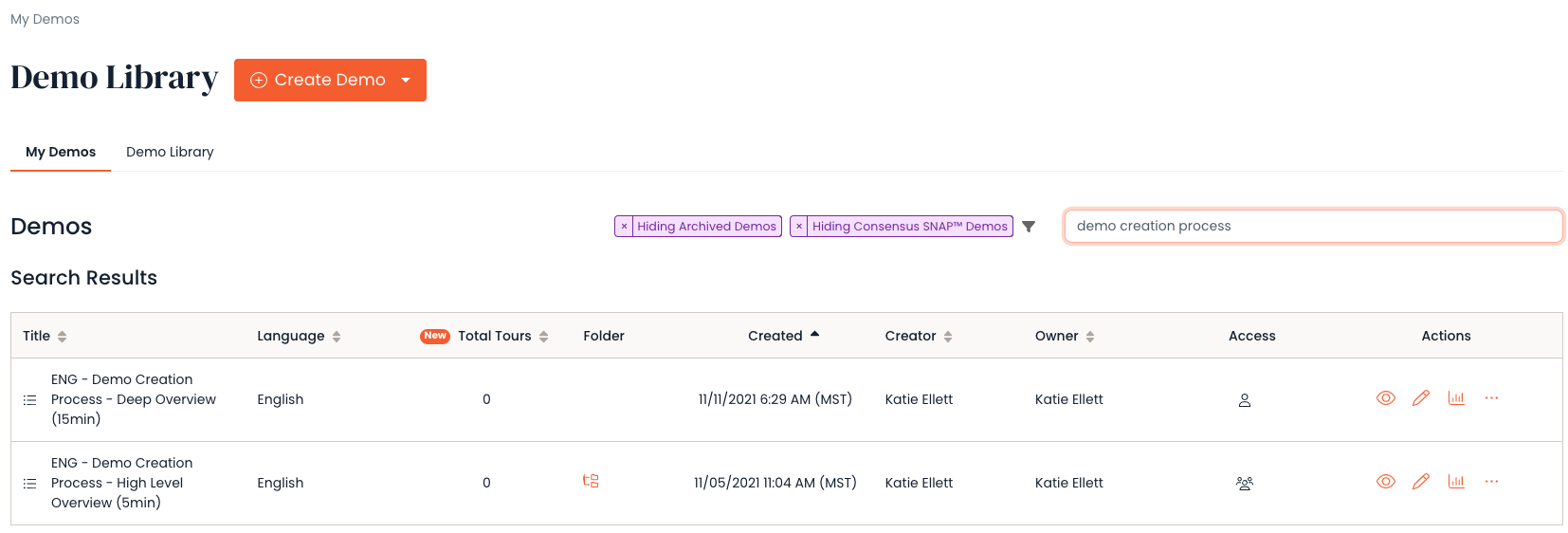
Task: Click folder icon in High Level Overview row
Action: click(x=591, y=482)
